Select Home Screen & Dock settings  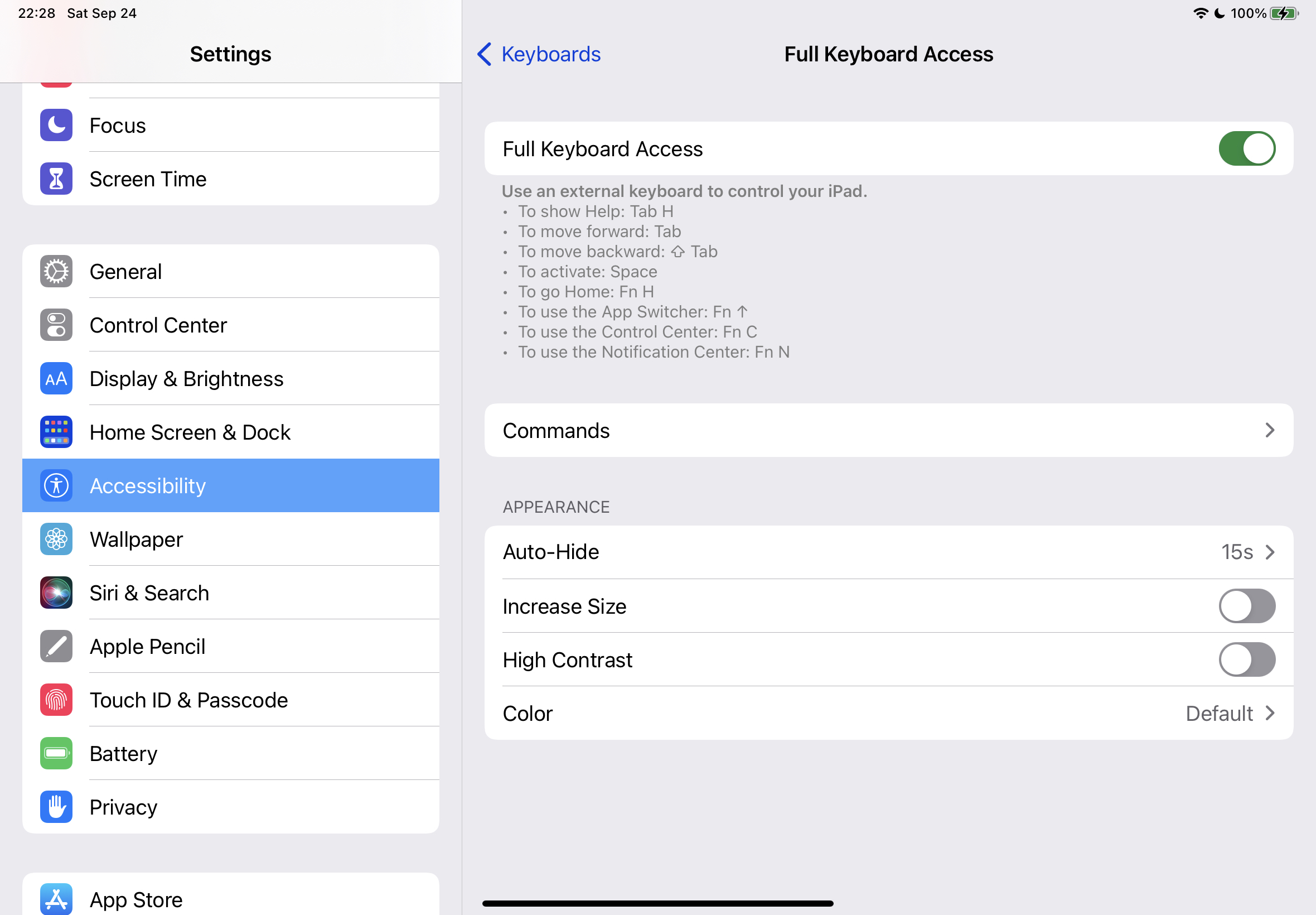click(x=190, y=432)
